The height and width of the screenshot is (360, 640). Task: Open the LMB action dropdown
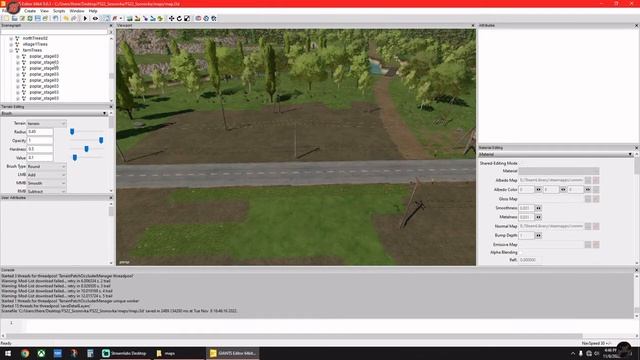click(x=46, y=175)
